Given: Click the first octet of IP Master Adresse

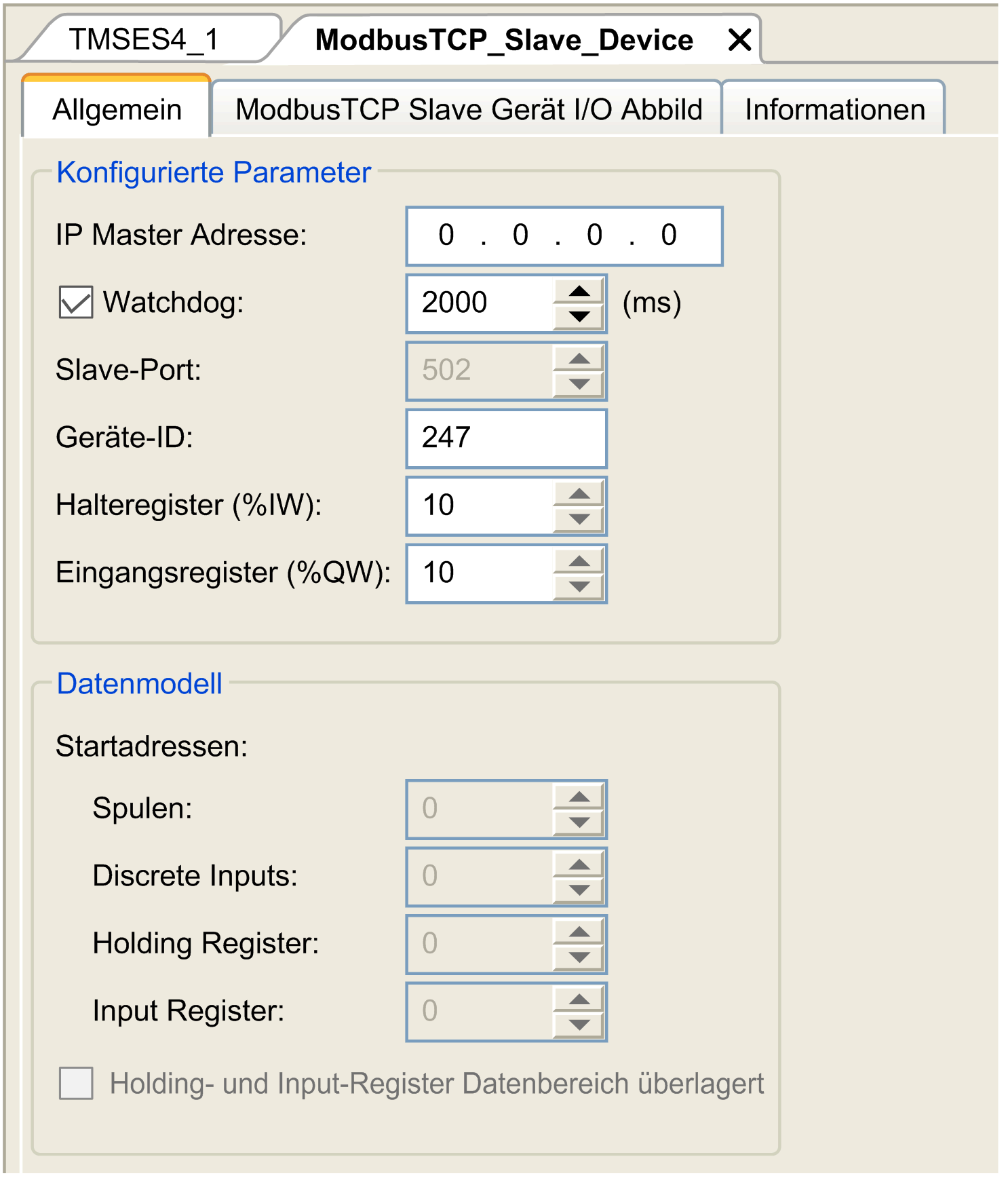Looking at the screenshot, I should point(446,236).
